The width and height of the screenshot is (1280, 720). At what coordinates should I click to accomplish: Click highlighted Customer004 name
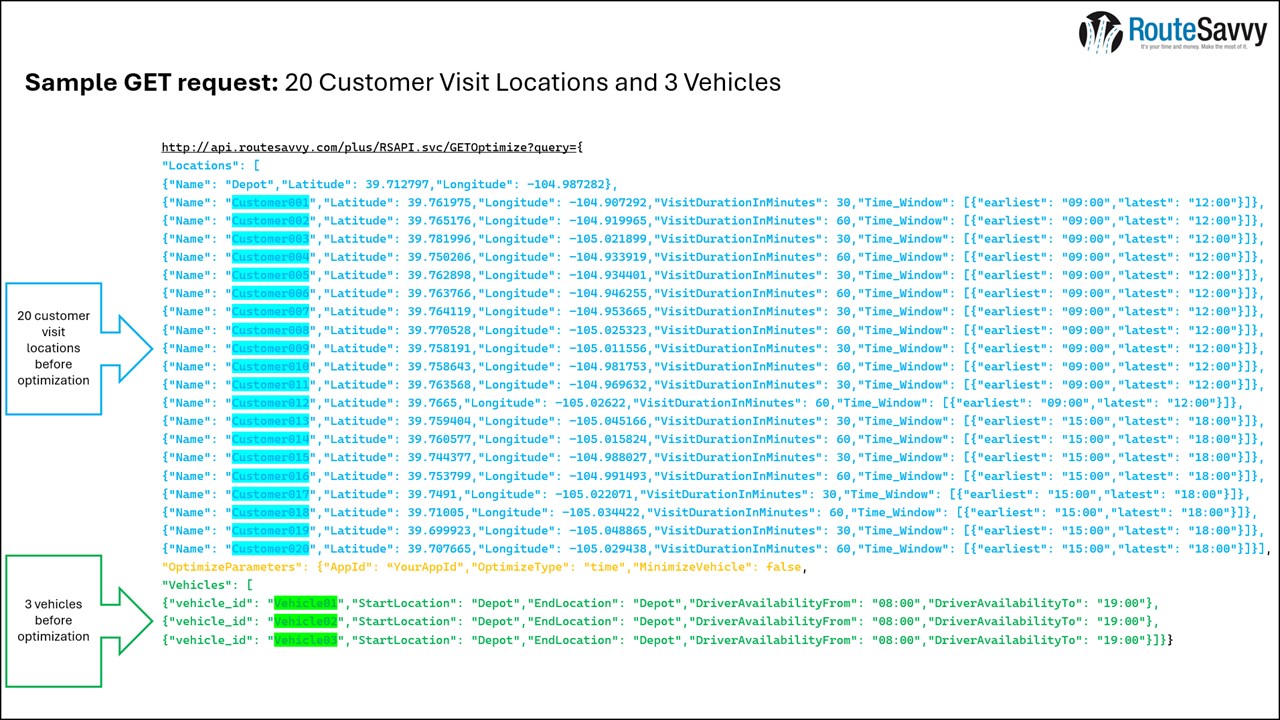coord(271,257)
